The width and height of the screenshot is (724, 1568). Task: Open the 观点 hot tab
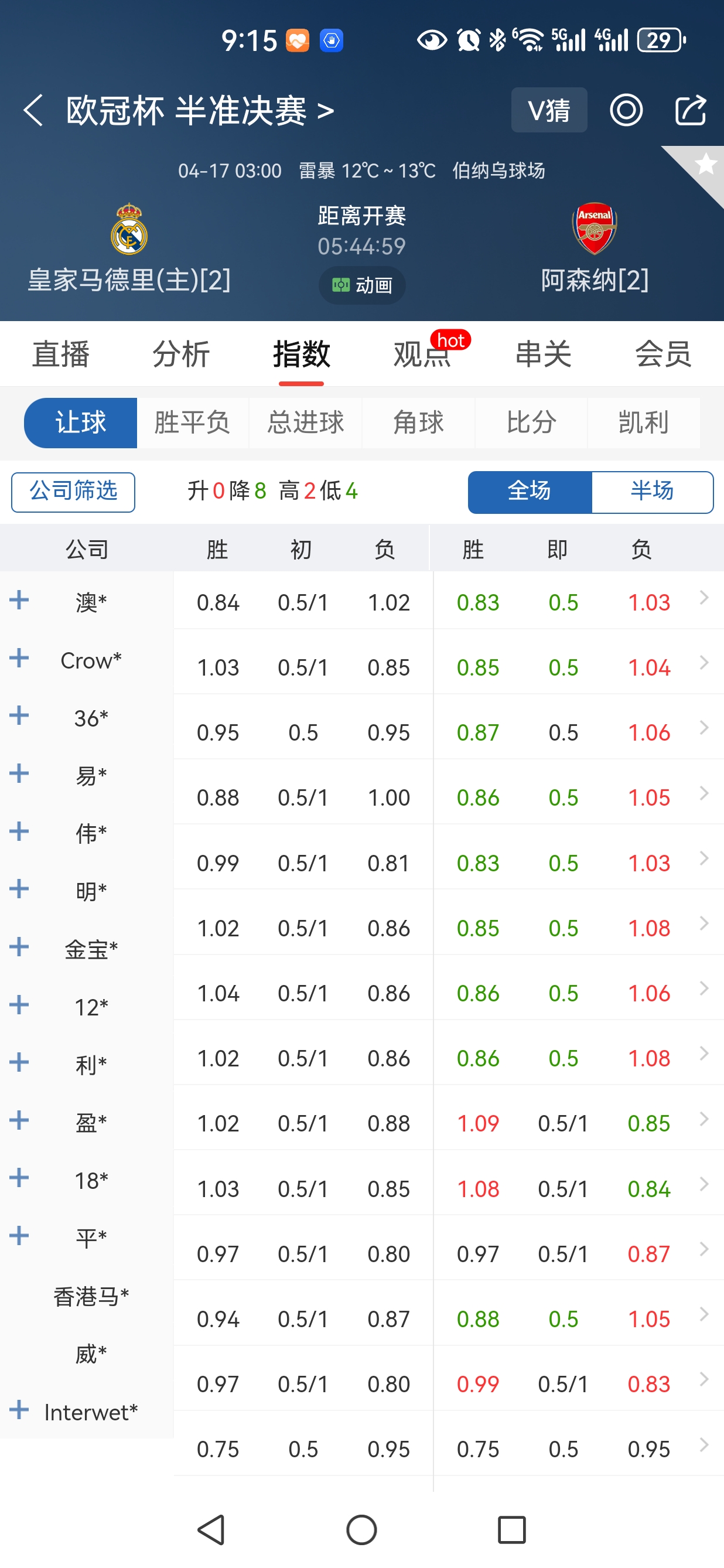click(423, 354)
